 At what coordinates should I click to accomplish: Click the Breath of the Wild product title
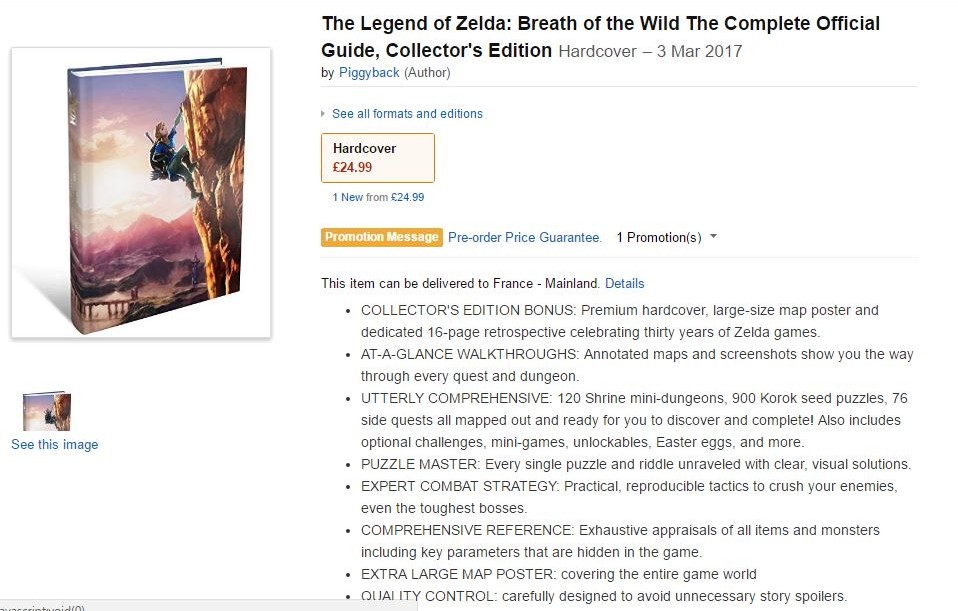pos(601,37)
